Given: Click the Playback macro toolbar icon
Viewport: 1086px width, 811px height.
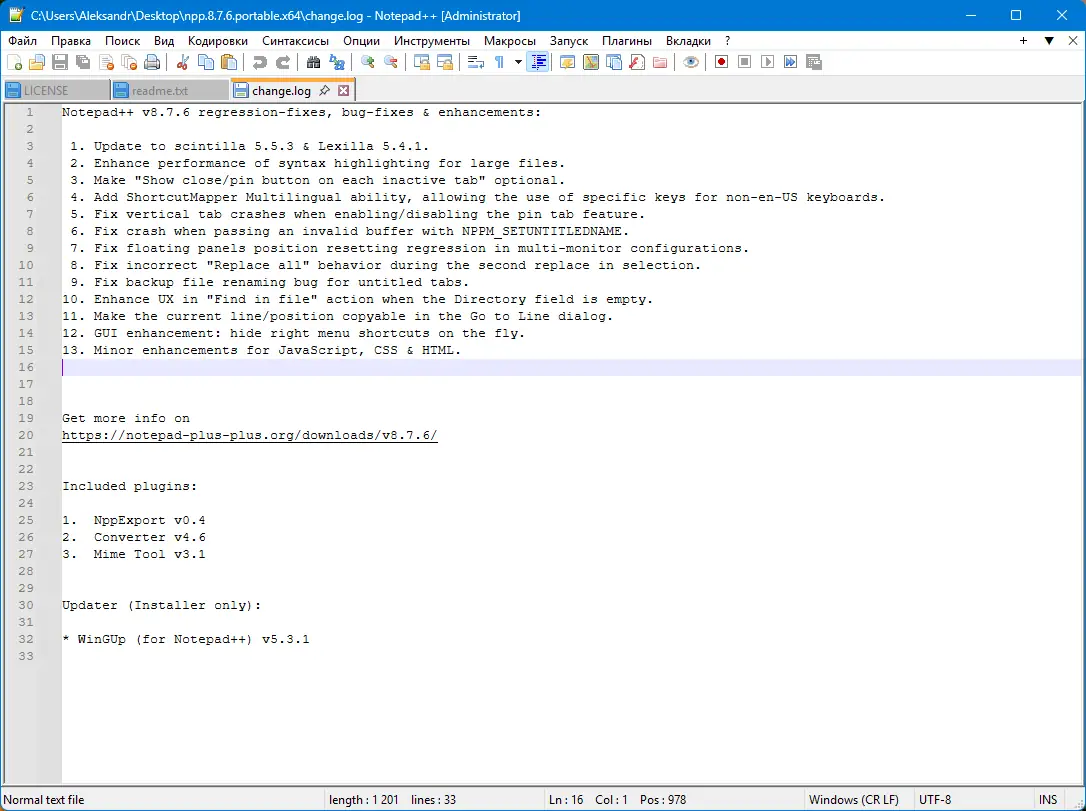Looking at the screenshot, I should 767,62.
